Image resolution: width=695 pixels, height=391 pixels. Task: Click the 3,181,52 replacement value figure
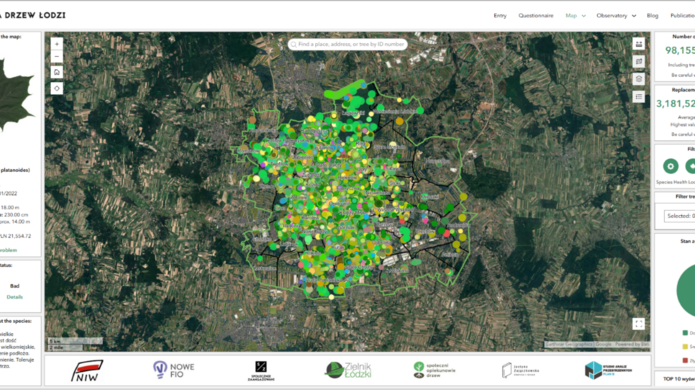675,104
